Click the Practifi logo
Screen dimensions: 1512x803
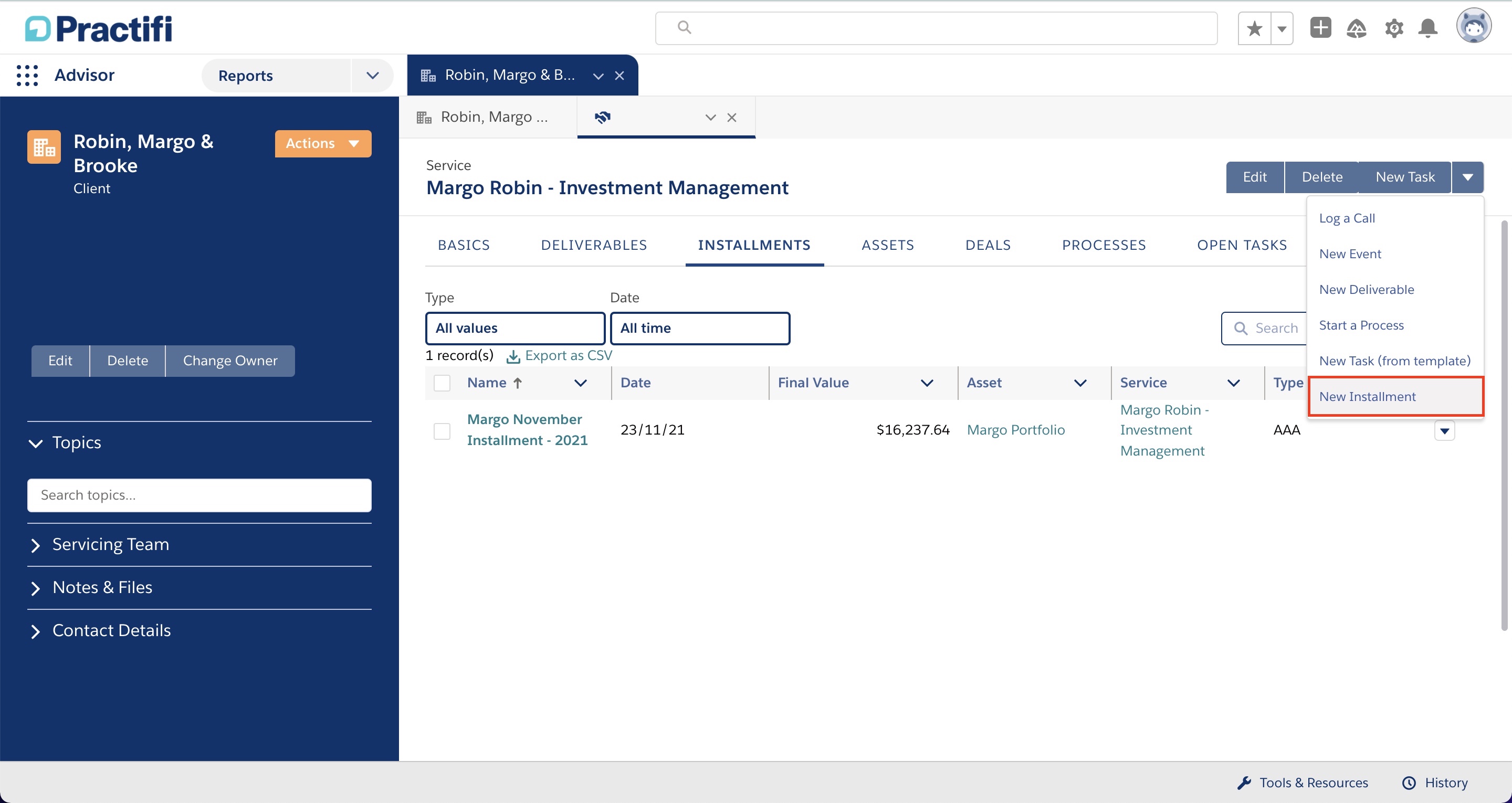(x=99, y=29)
